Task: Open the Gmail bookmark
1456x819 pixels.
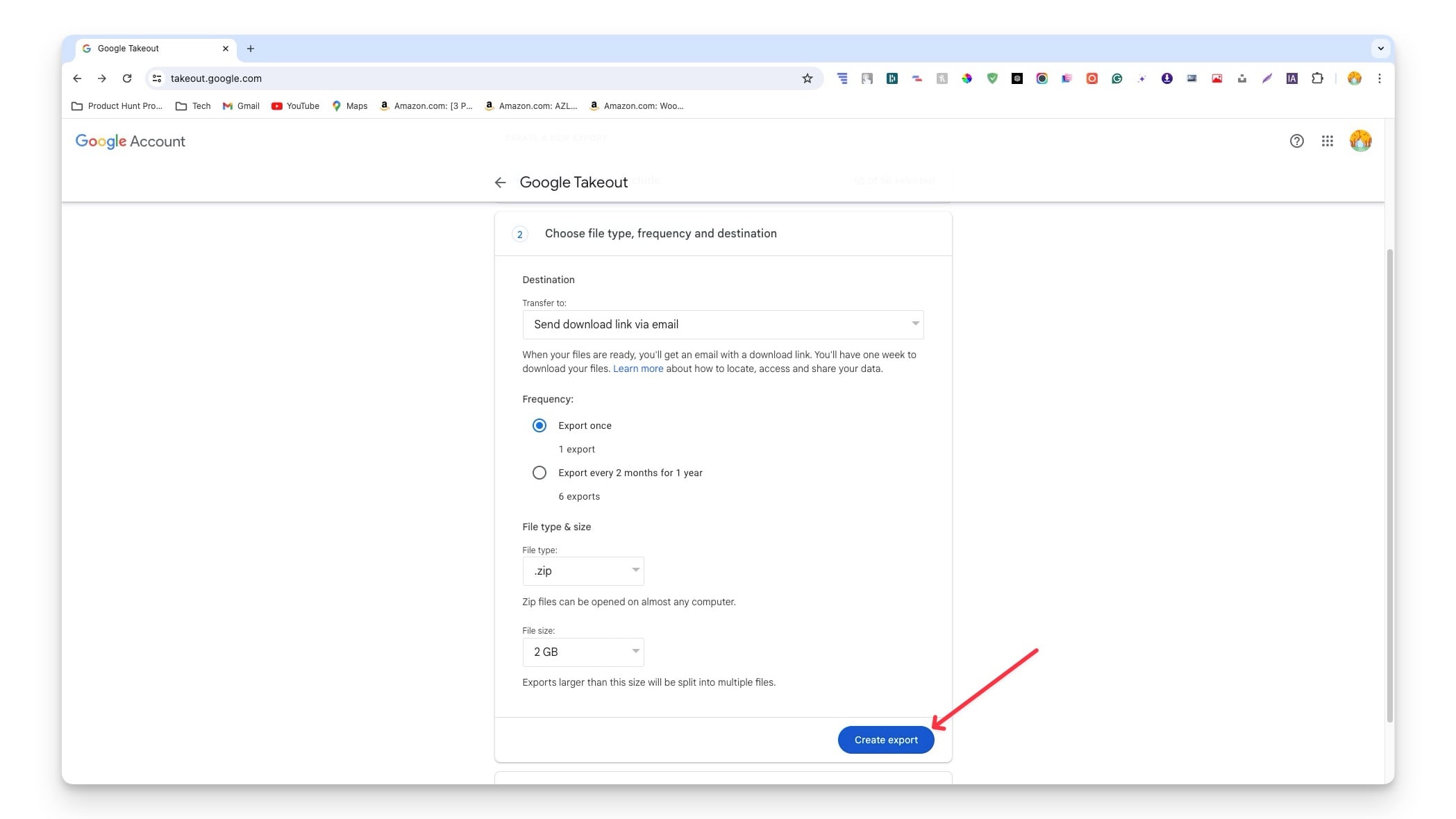Action: [241, 106]
